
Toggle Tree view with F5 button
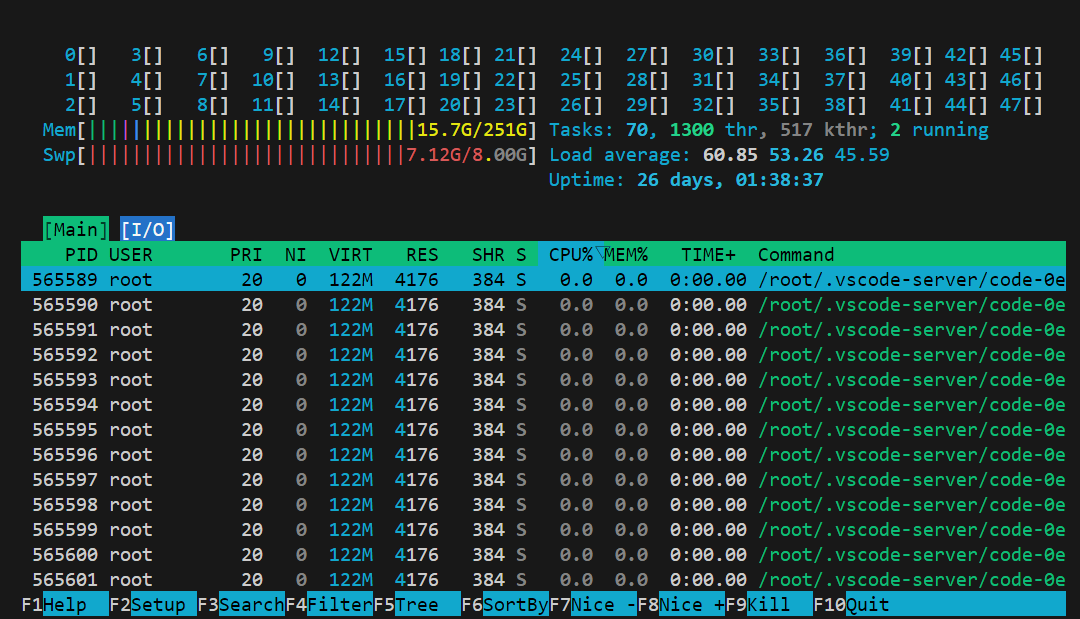click(417, 605)
